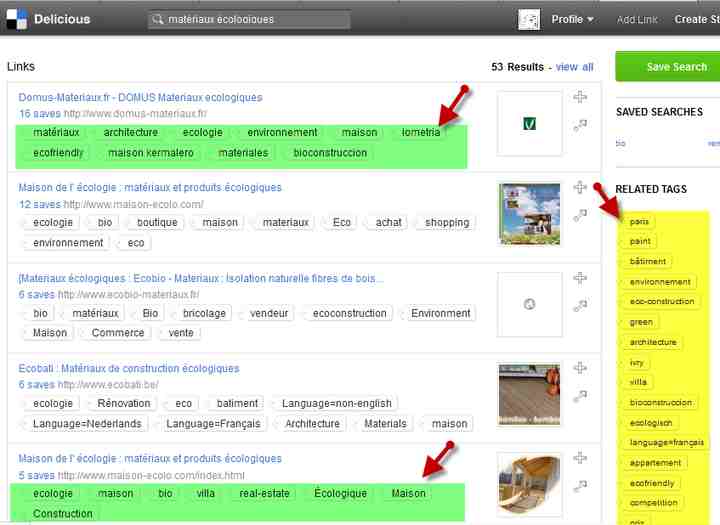This screenshot has width=720, height=525.
Task: Open the Ecobio-Materiaux placeholder thumbnail
Action: pyautogui.click(x=529, y=304)
